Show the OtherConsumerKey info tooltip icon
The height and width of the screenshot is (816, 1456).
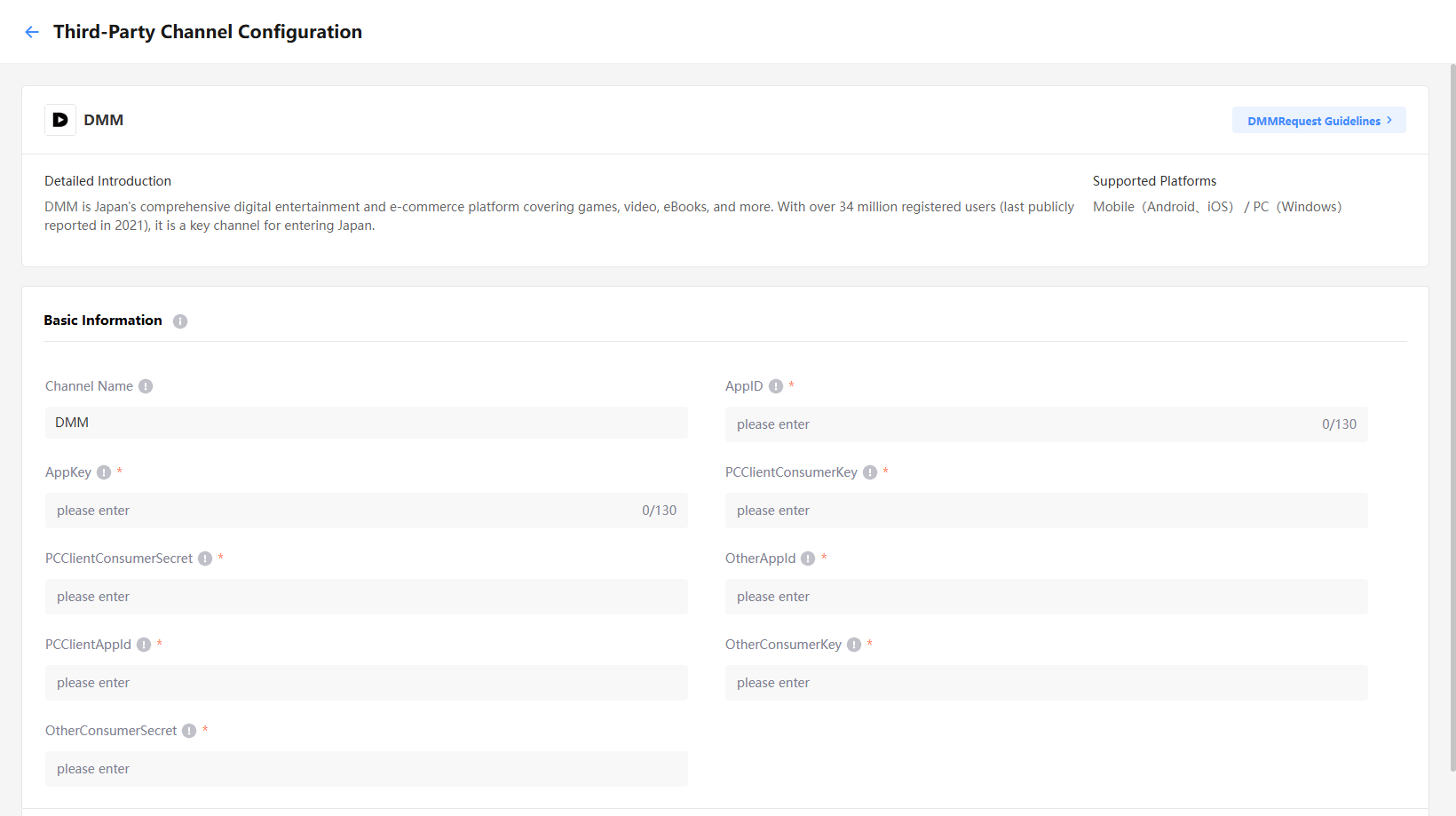[x=854, y=645]
